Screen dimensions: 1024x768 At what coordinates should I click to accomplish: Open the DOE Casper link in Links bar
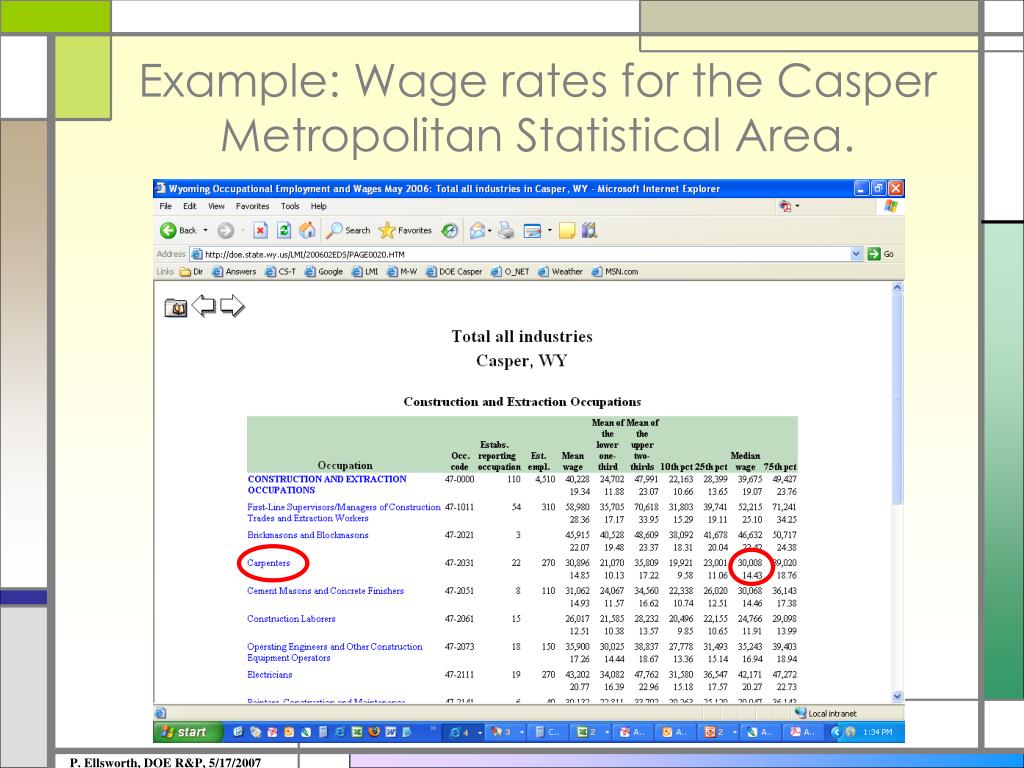pyautogui.click(x=454, y=272)
